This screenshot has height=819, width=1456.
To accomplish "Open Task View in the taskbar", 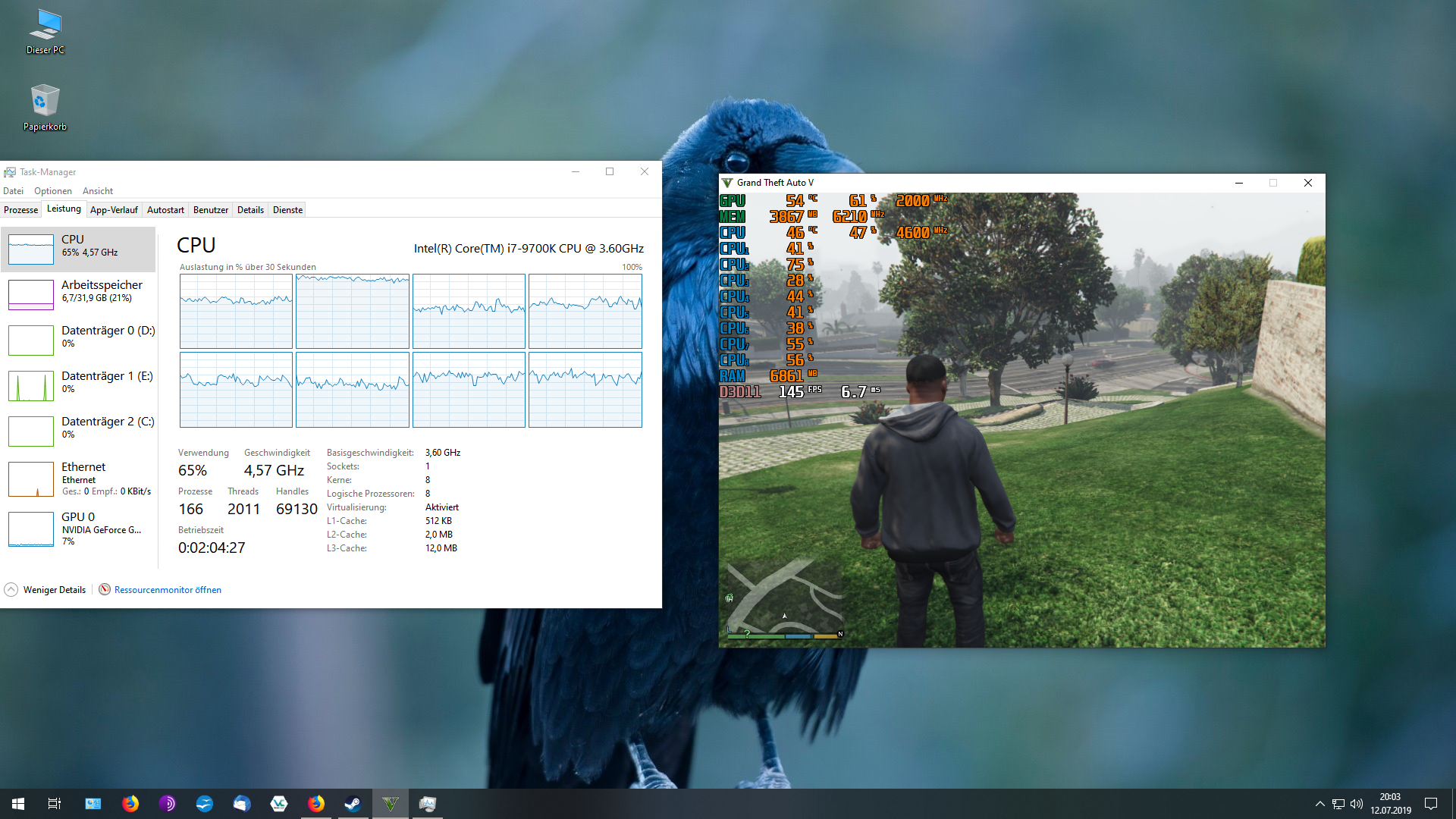I will 55,804.
